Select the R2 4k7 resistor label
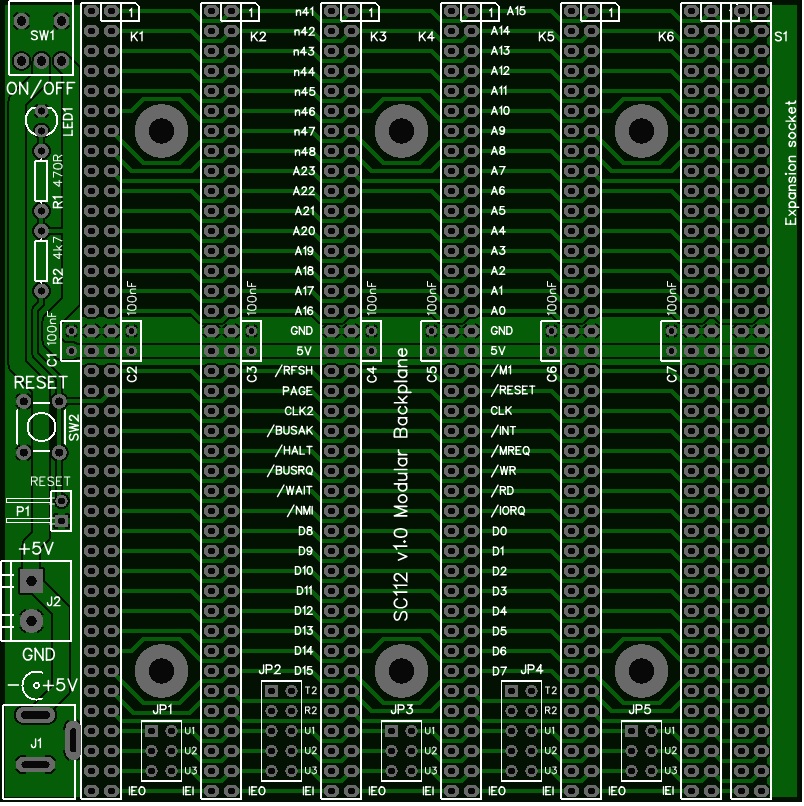The image size is (804, 806). tap(58, 260)
